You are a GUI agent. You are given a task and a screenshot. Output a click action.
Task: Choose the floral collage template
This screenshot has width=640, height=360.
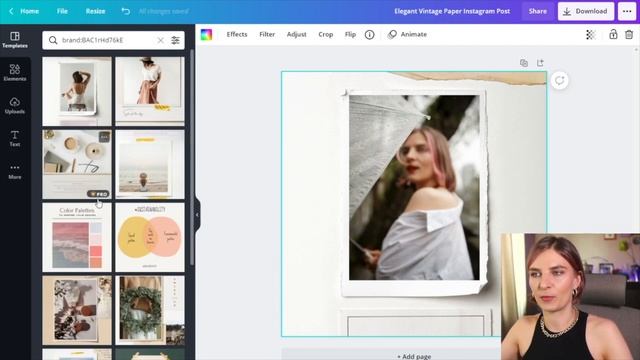point(77,311)
